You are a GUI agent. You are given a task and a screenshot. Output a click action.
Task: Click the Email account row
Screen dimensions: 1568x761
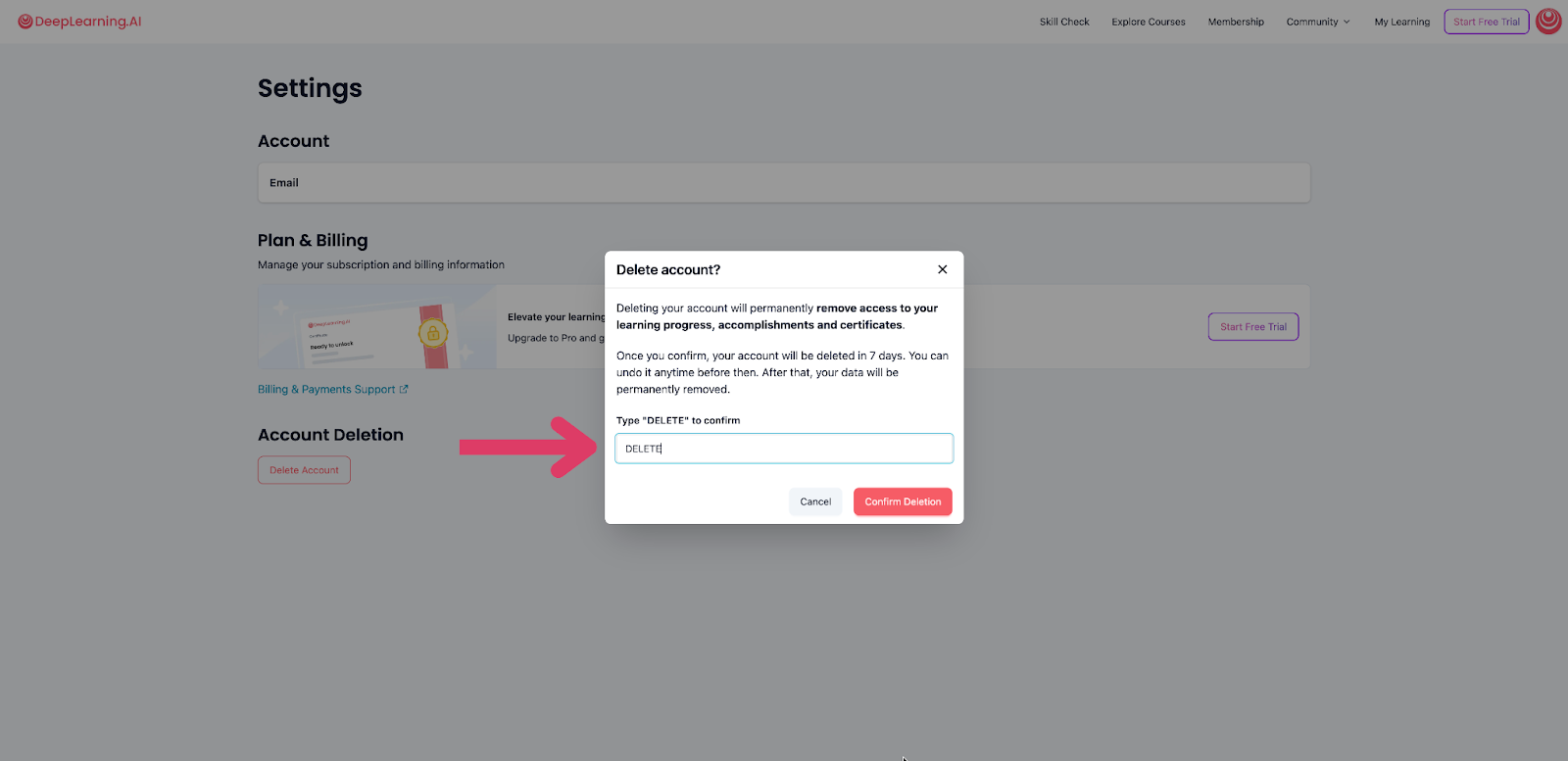[783, 183]
